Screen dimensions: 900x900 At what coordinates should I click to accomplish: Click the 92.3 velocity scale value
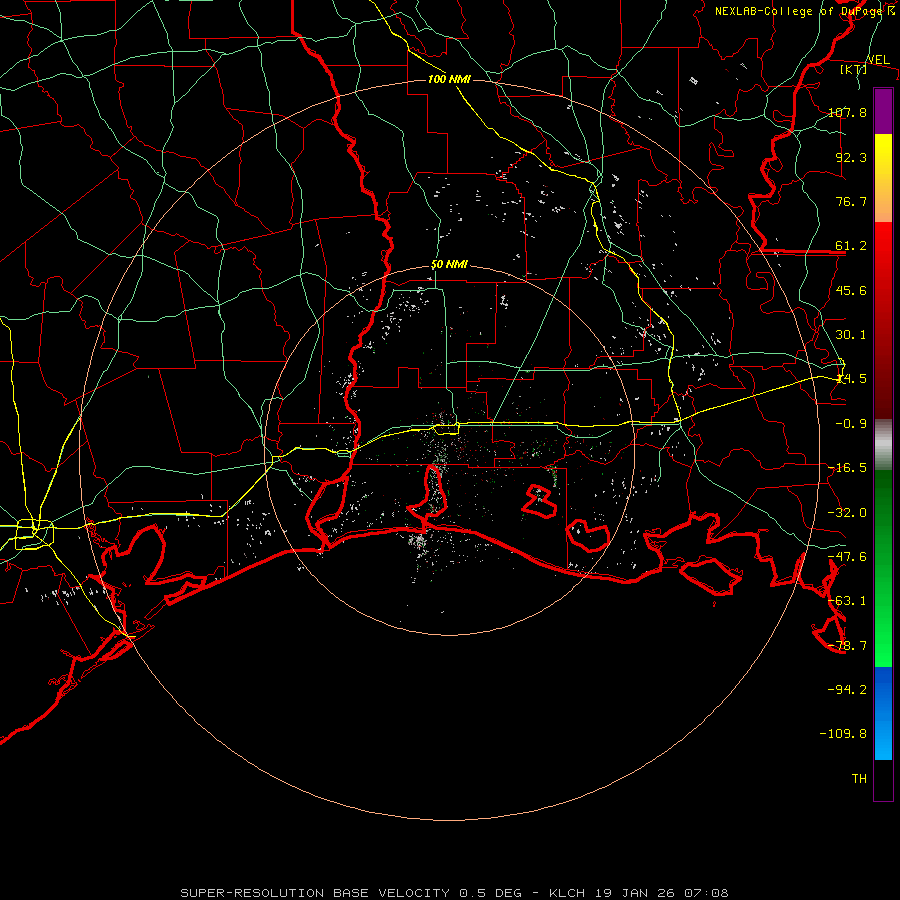click(851, 157)
